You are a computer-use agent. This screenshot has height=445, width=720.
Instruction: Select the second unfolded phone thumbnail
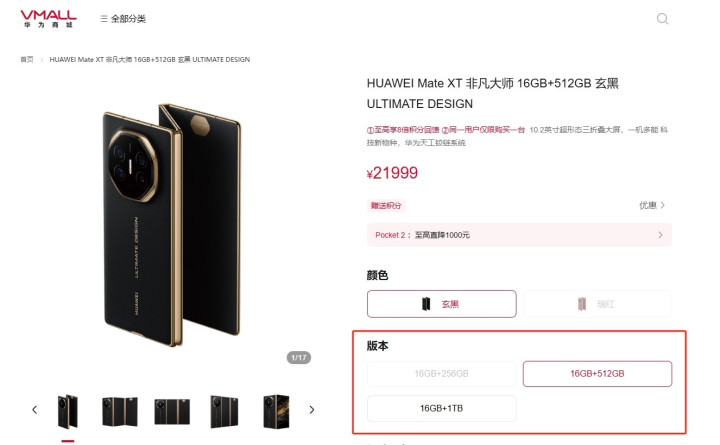coord(120,411)
